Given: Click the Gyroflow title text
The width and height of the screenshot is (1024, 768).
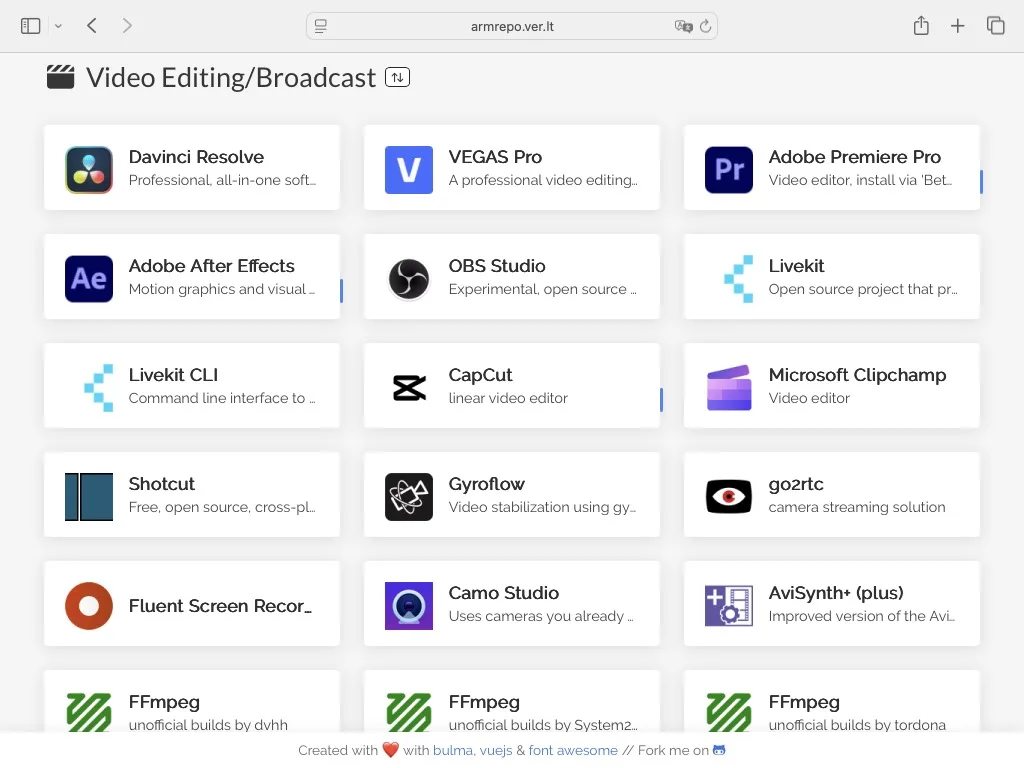Looking at the screenshot, I should pos(487,484).
